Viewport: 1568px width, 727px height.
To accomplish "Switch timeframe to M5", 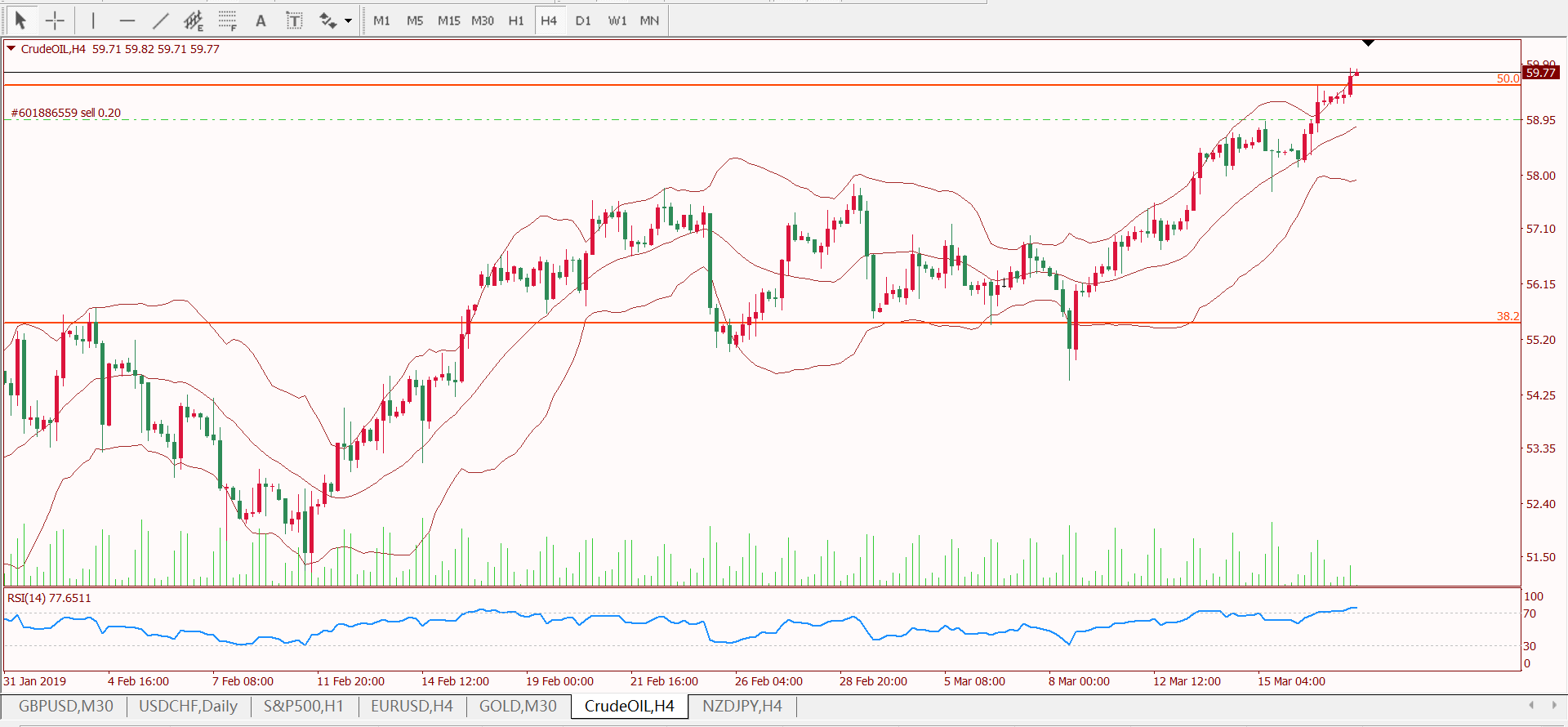I will [415, 20].
